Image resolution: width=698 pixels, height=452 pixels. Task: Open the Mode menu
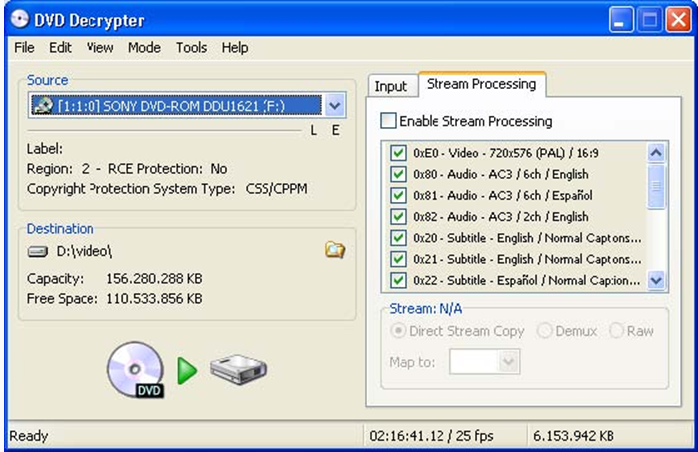[x=144, y=47]
